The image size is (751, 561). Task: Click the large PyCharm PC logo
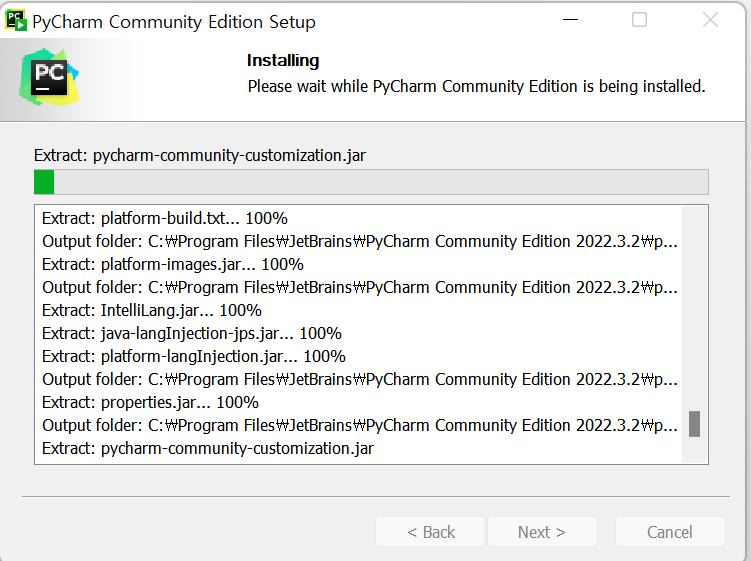pyautogui.click(x=49, y=77)
